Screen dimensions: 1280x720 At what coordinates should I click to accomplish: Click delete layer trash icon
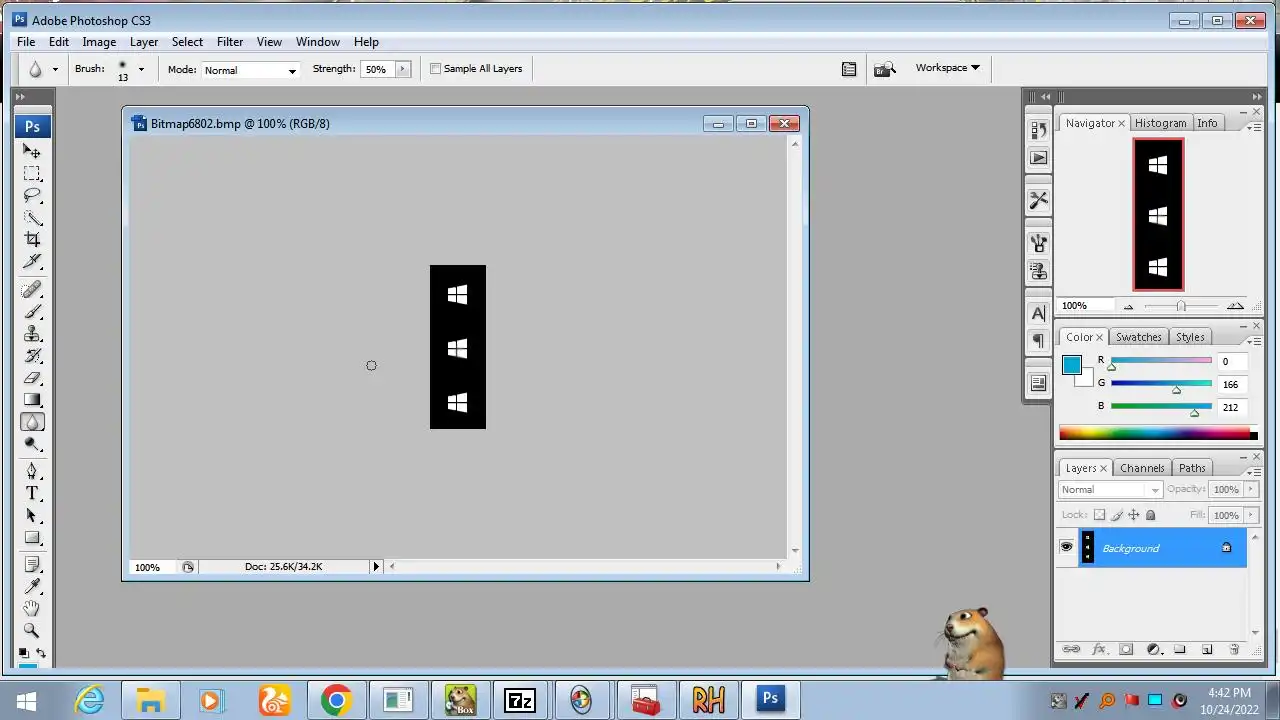pyautogui.click(x=1234, y=649)
